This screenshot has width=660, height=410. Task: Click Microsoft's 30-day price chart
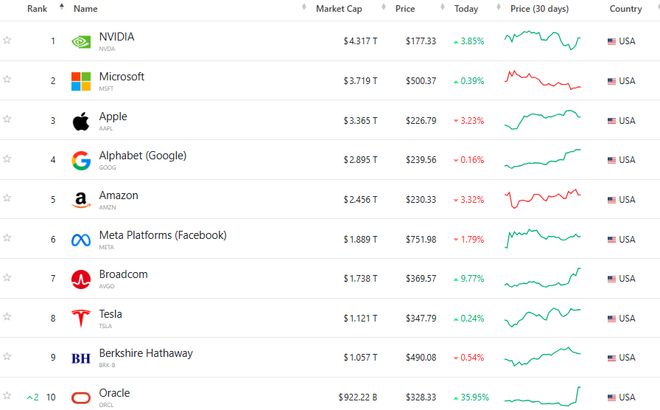point(544,80)
